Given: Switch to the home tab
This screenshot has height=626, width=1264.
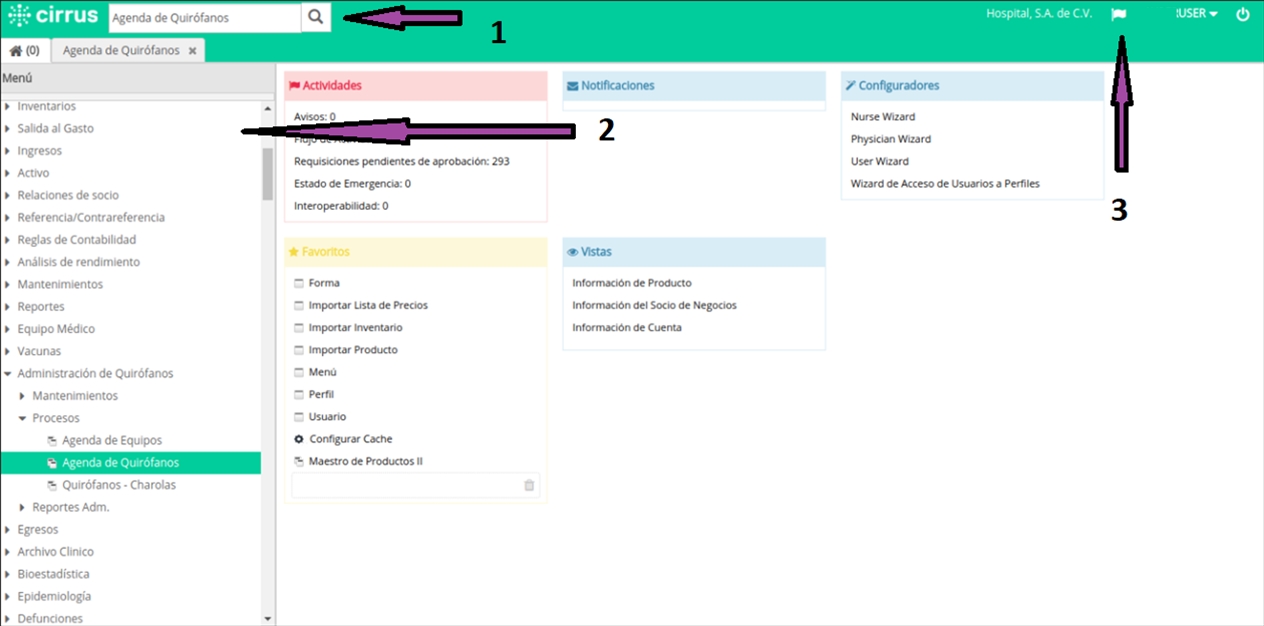Looking at the screenshot, I should click(x=24, y=50).
